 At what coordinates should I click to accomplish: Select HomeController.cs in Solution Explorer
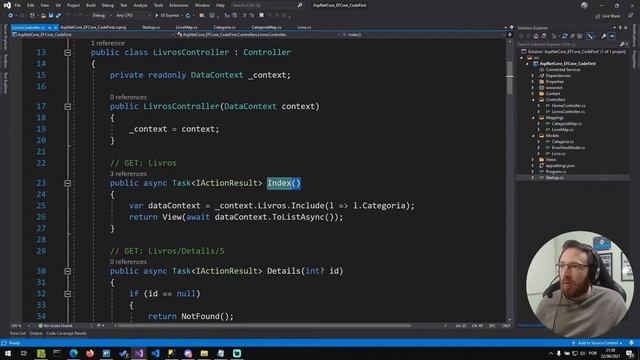coord(568,106)
